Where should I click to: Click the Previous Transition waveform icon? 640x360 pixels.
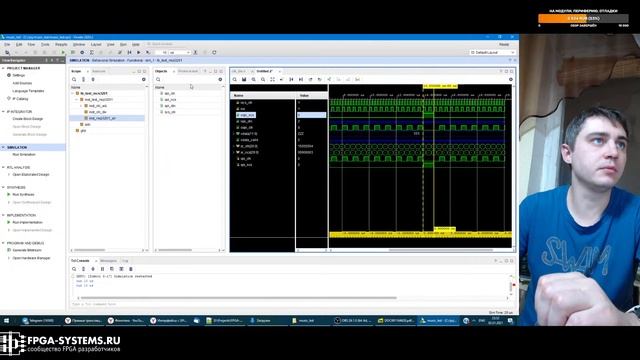[310, 79]
